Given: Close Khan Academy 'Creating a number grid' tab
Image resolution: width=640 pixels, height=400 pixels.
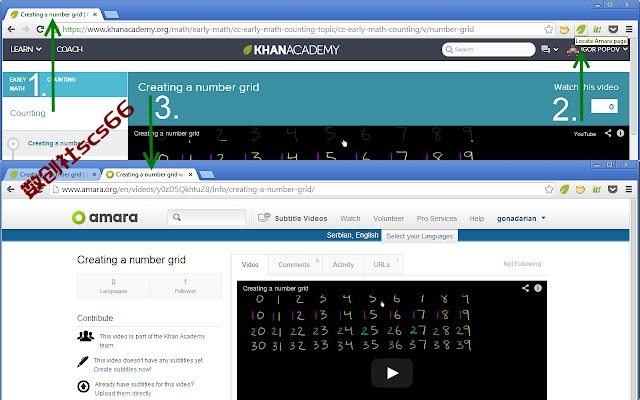Looking at the screenshot, I should coord(95,14).
